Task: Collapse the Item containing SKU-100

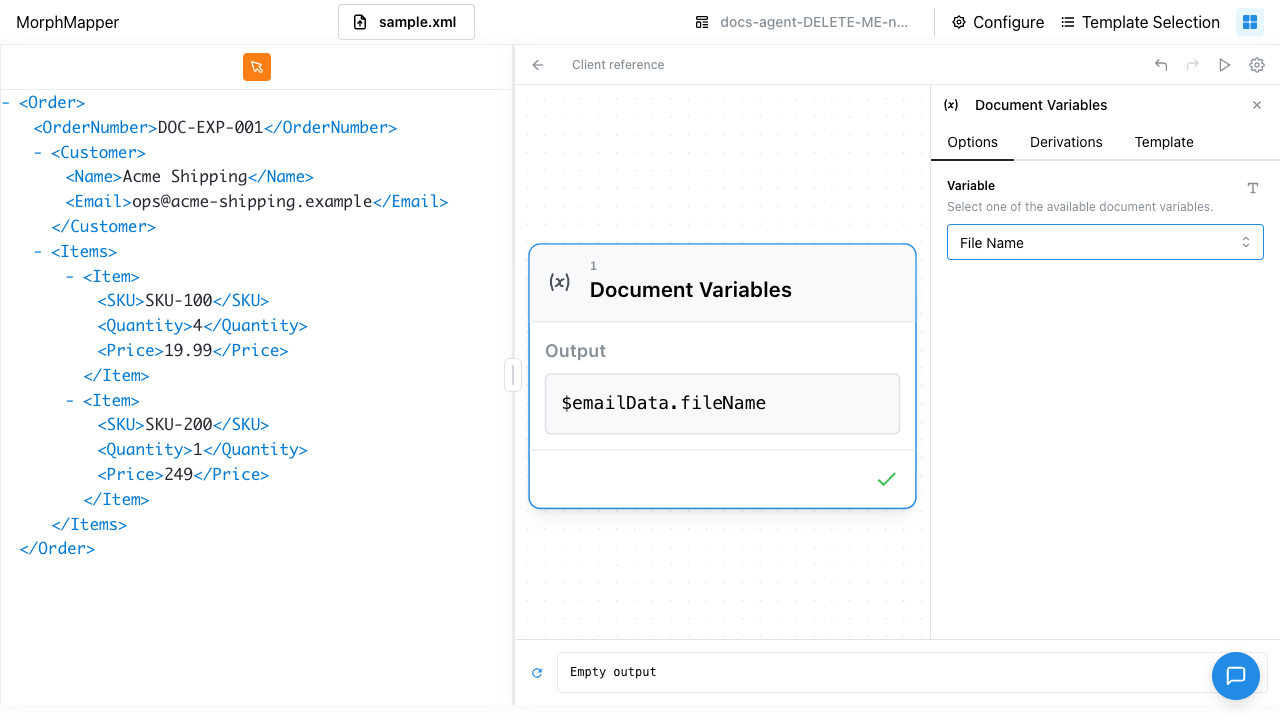Action: tap(70, 277)
